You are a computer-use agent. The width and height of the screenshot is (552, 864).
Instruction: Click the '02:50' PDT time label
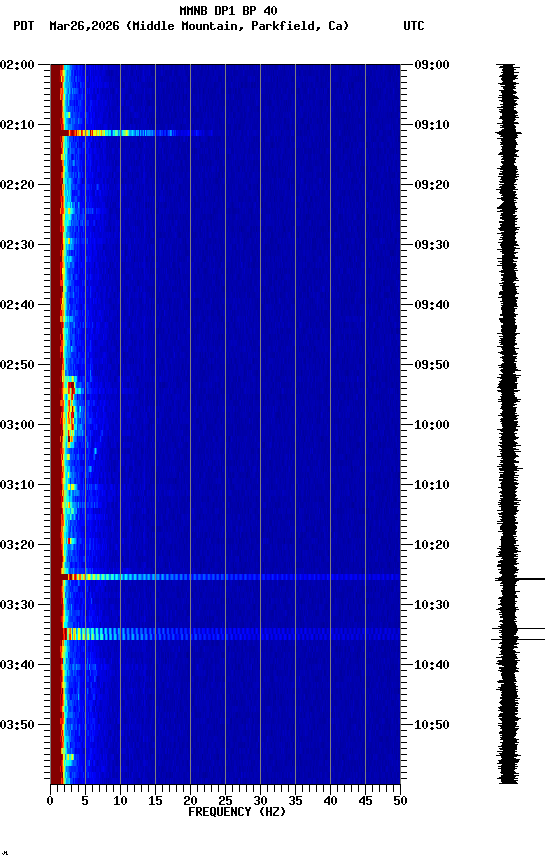(x=17, y=365)
